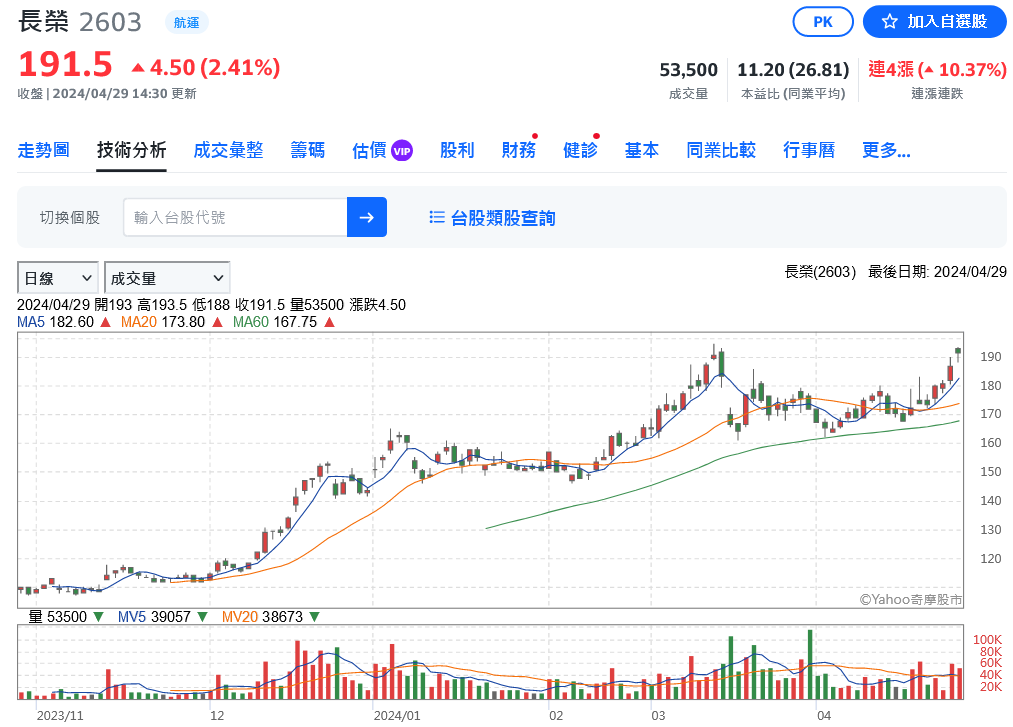Open the 同業比較 tab
The height and width of the screenshot is (727, 1013).
tap(721, 151)
